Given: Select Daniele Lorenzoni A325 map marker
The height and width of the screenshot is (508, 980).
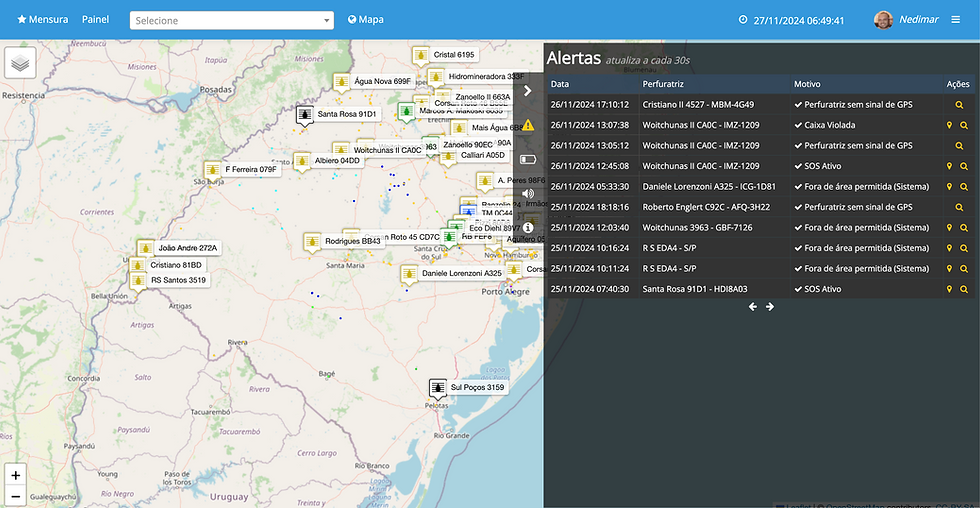Looking at the screenshot, I should pos(409,274).
